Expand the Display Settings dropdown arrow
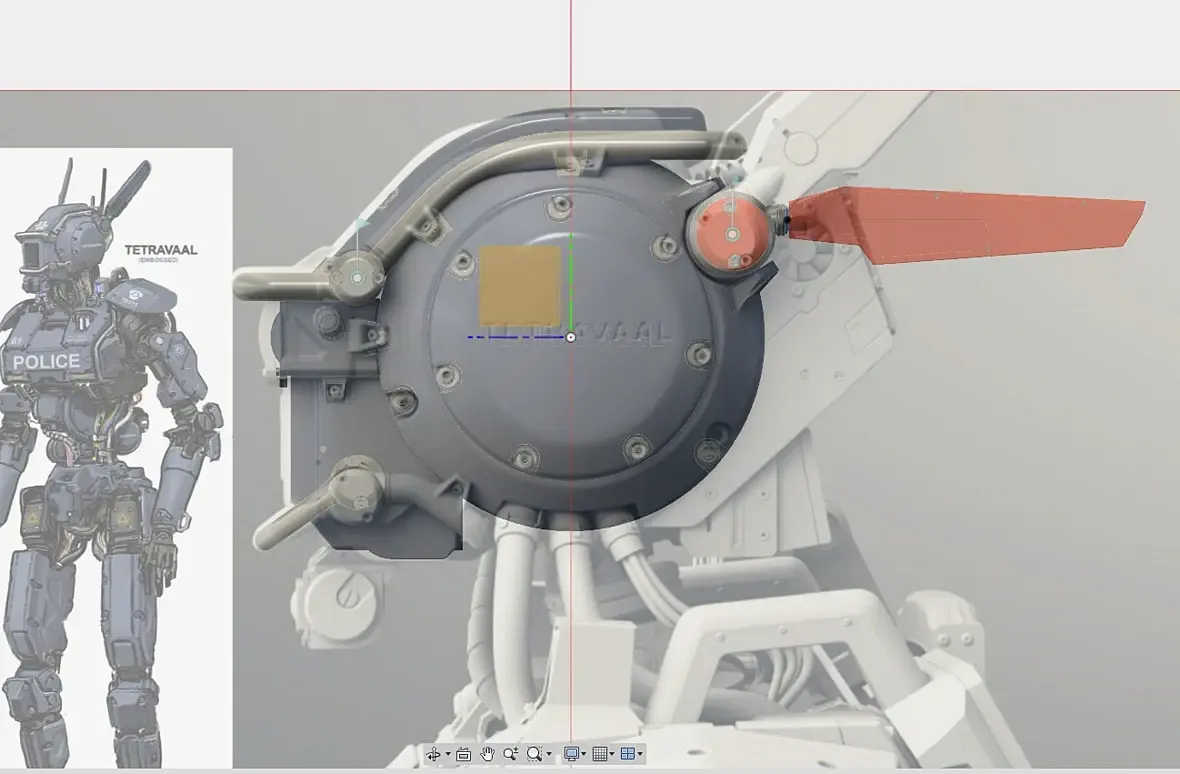 583,754
